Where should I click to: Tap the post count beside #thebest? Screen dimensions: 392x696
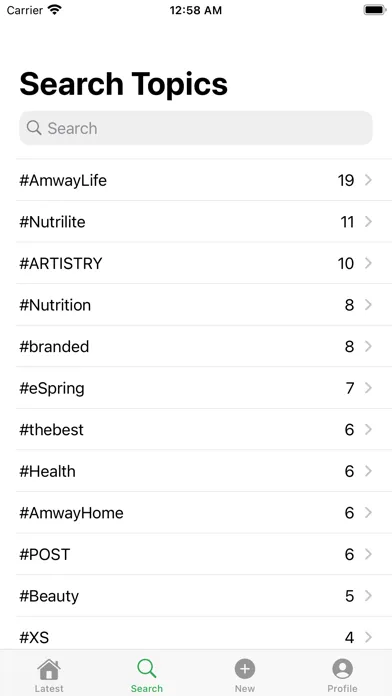(349, 430)
